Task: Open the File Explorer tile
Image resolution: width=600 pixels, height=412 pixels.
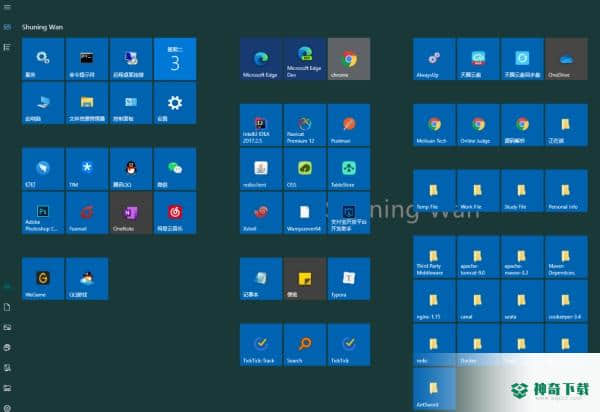Action: tap(87, 103)
